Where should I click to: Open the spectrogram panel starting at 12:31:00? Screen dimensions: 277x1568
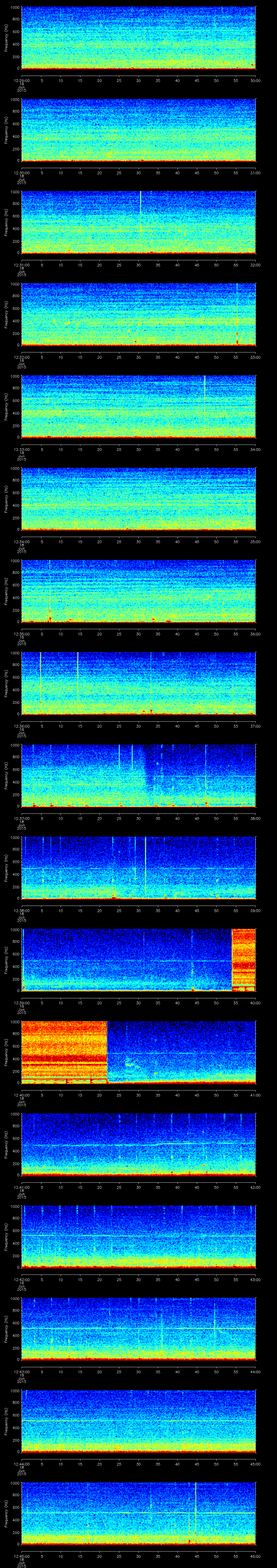[x=138, y=222]
